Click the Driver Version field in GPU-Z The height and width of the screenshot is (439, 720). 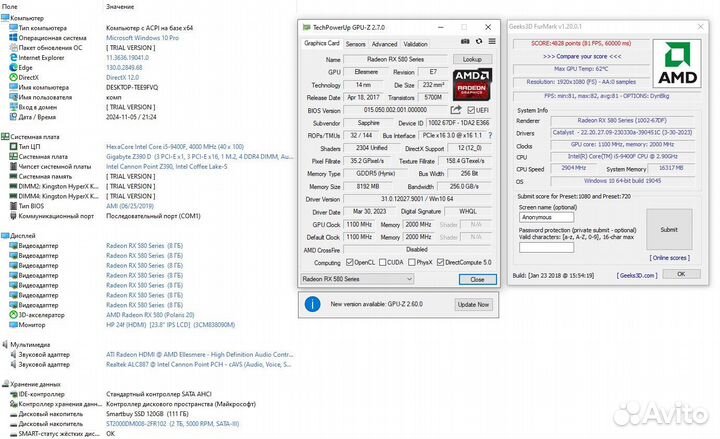tap(417, 199)
